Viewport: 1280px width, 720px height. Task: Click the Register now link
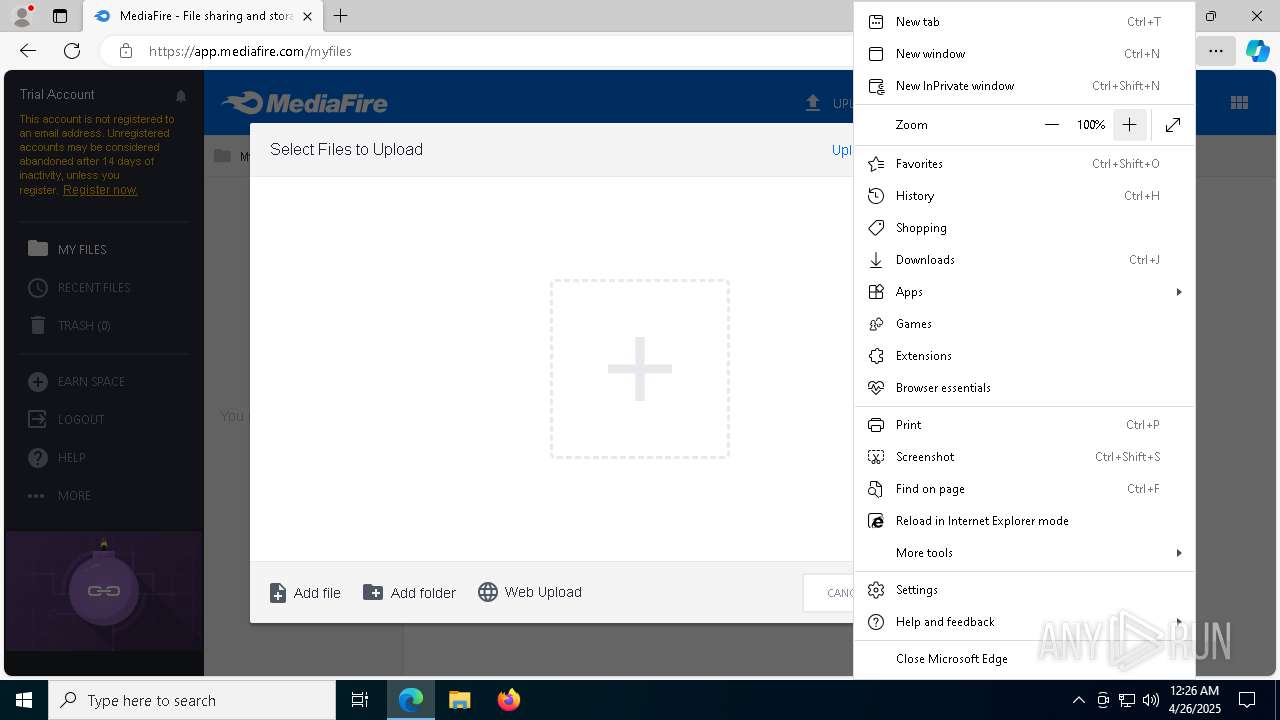[100, 190]
